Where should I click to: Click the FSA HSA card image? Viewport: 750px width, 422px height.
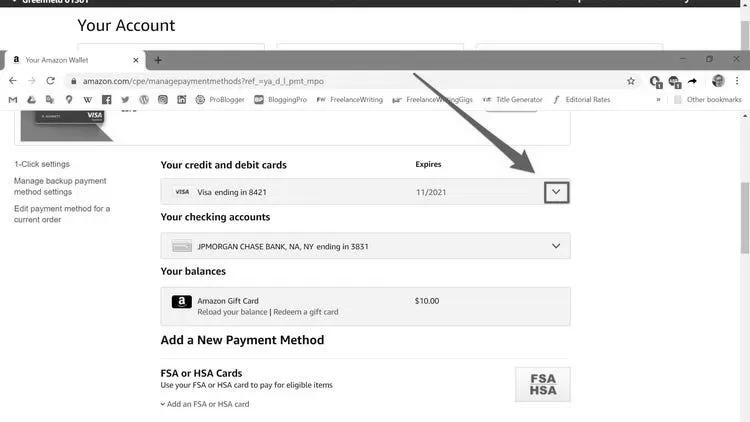pos(543,385)
